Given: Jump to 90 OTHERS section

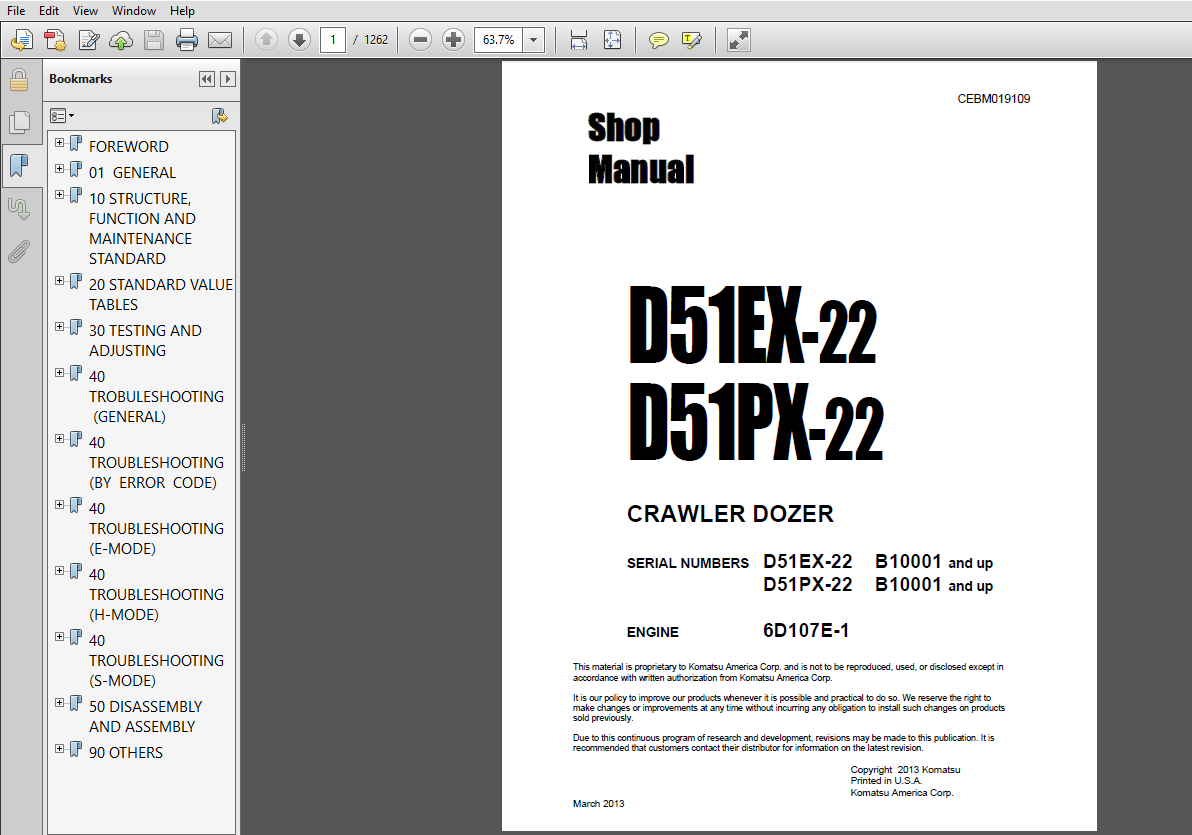Looking at the screenshot, I should 125,752.
